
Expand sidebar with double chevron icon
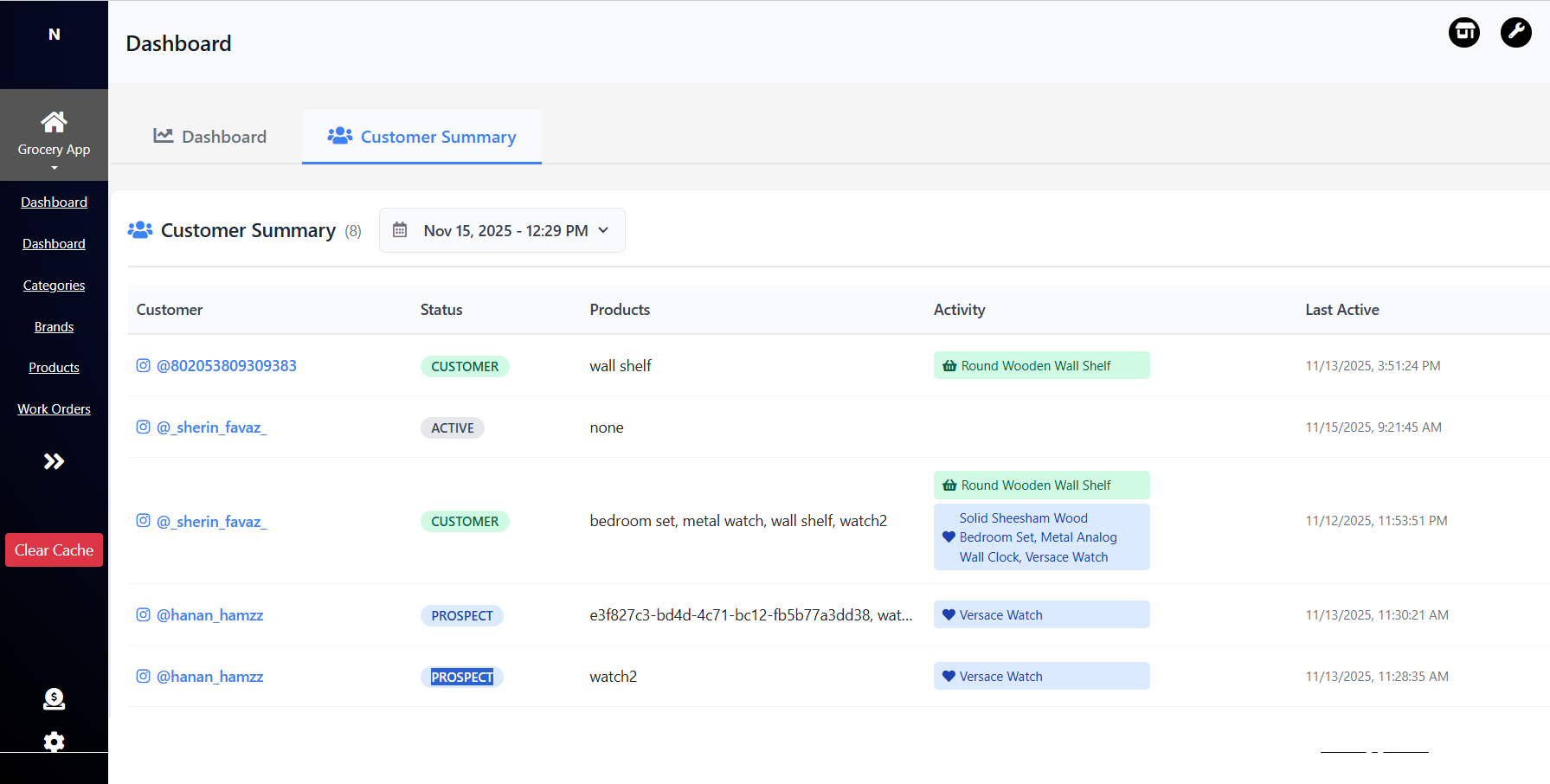[54, 461]
